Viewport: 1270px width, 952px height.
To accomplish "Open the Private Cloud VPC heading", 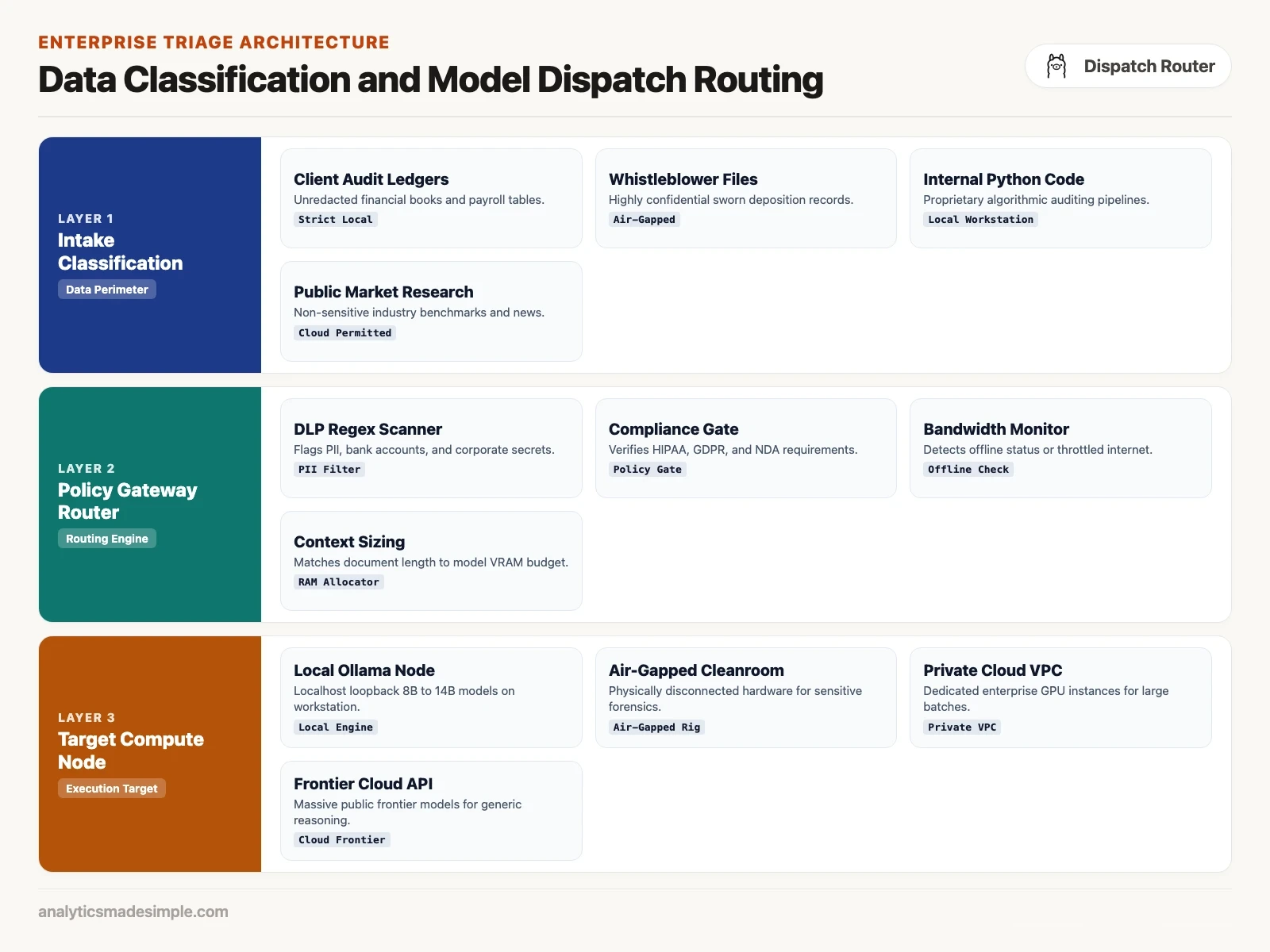I will click(992, 670).
